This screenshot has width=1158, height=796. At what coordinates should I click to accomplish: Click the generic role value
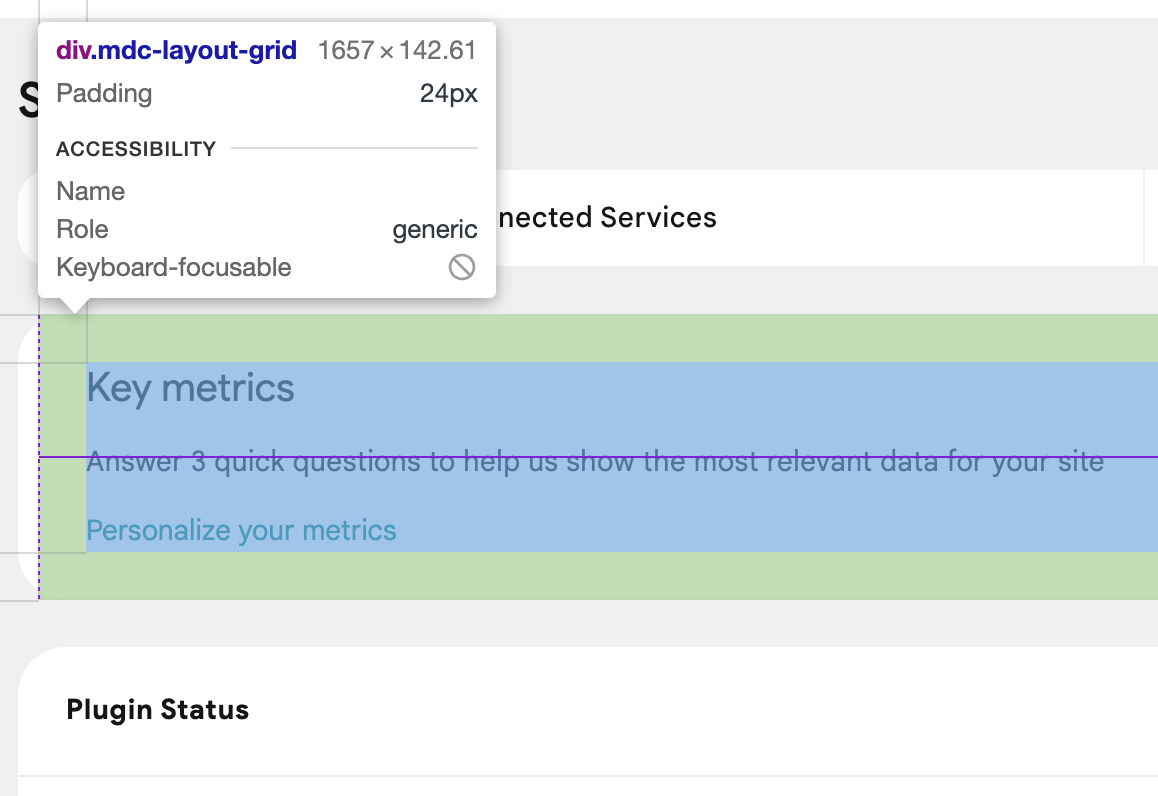pyautogui.click(x=434, y=230)
